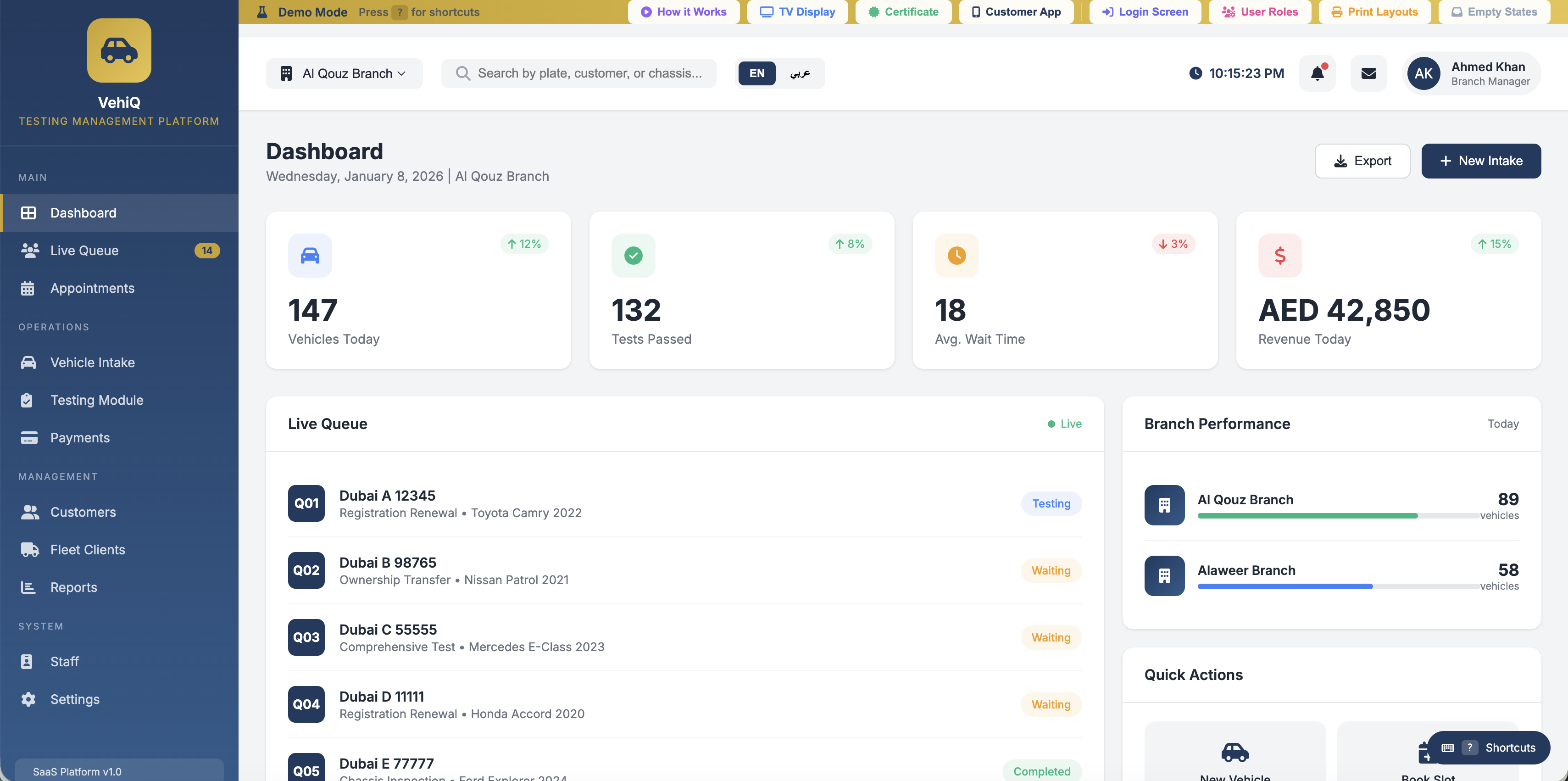
Task: Collapse the MAIN sidebar section
Action: [x=32, y=177]
